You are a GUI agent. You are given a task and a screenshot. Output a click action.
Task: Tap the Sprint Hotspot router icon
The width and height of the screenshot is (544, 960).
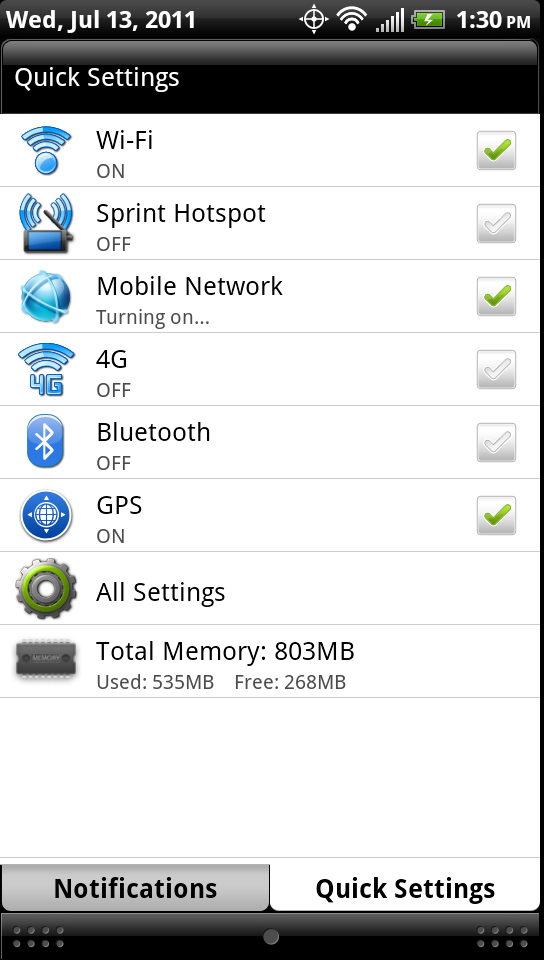[46, 223]
